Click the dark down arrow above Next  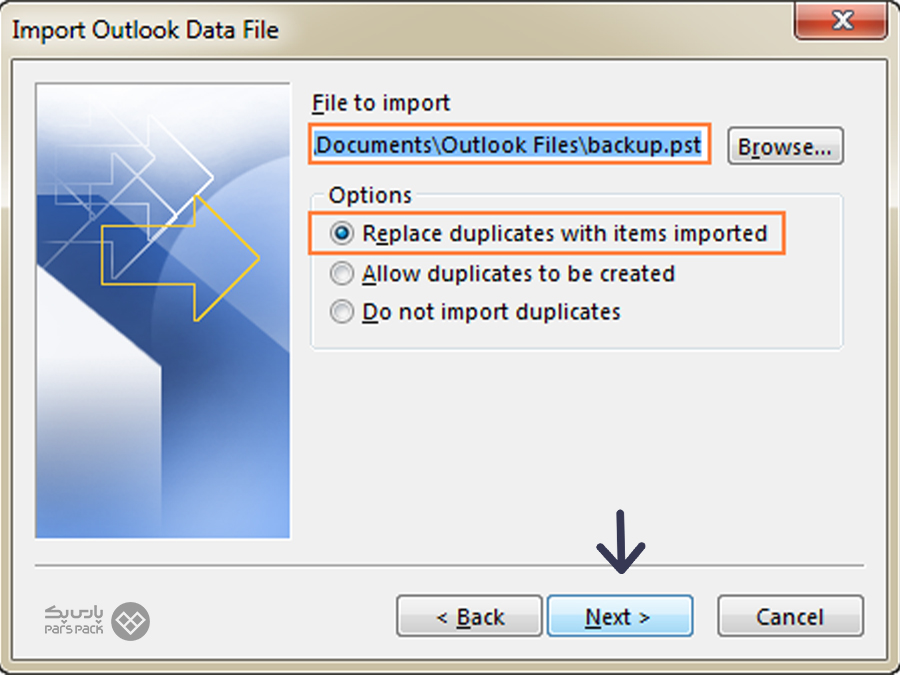click(620, 541)
